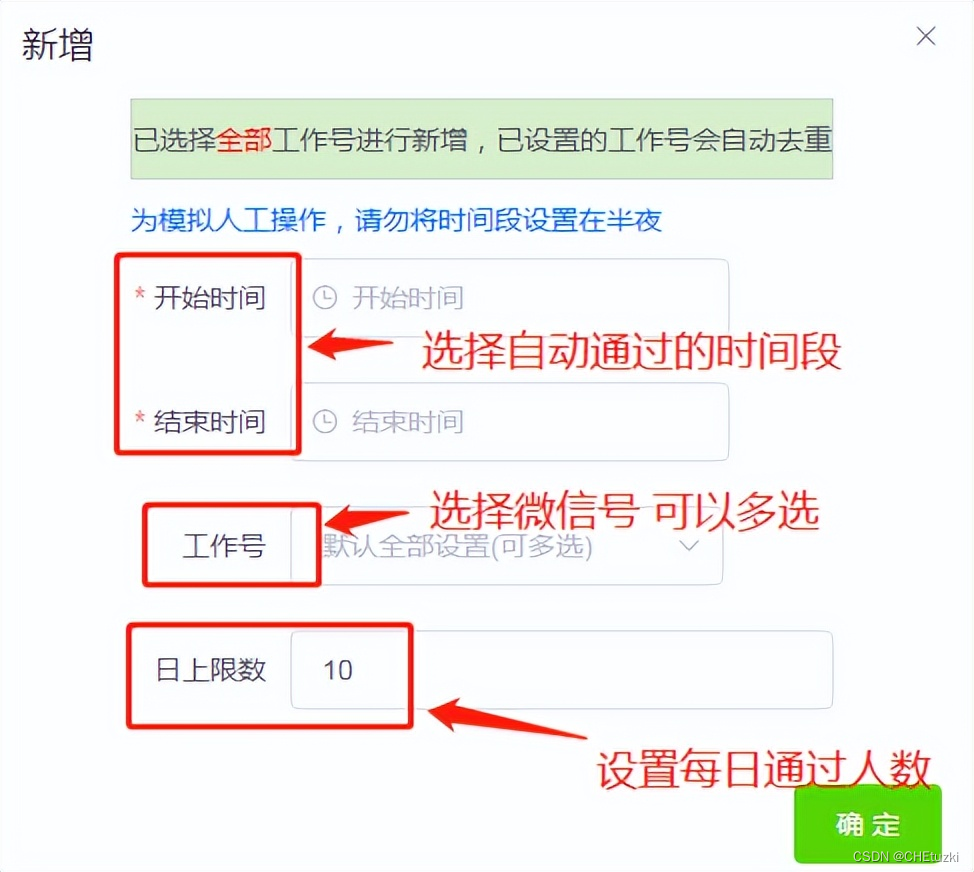Confirm with the green 确定 button

(x=868, y=824)
